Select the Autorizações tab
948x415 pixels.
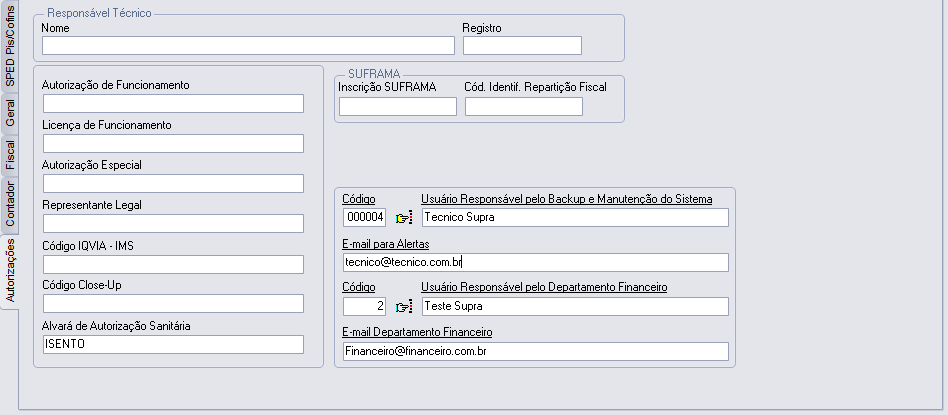[9, 269]
